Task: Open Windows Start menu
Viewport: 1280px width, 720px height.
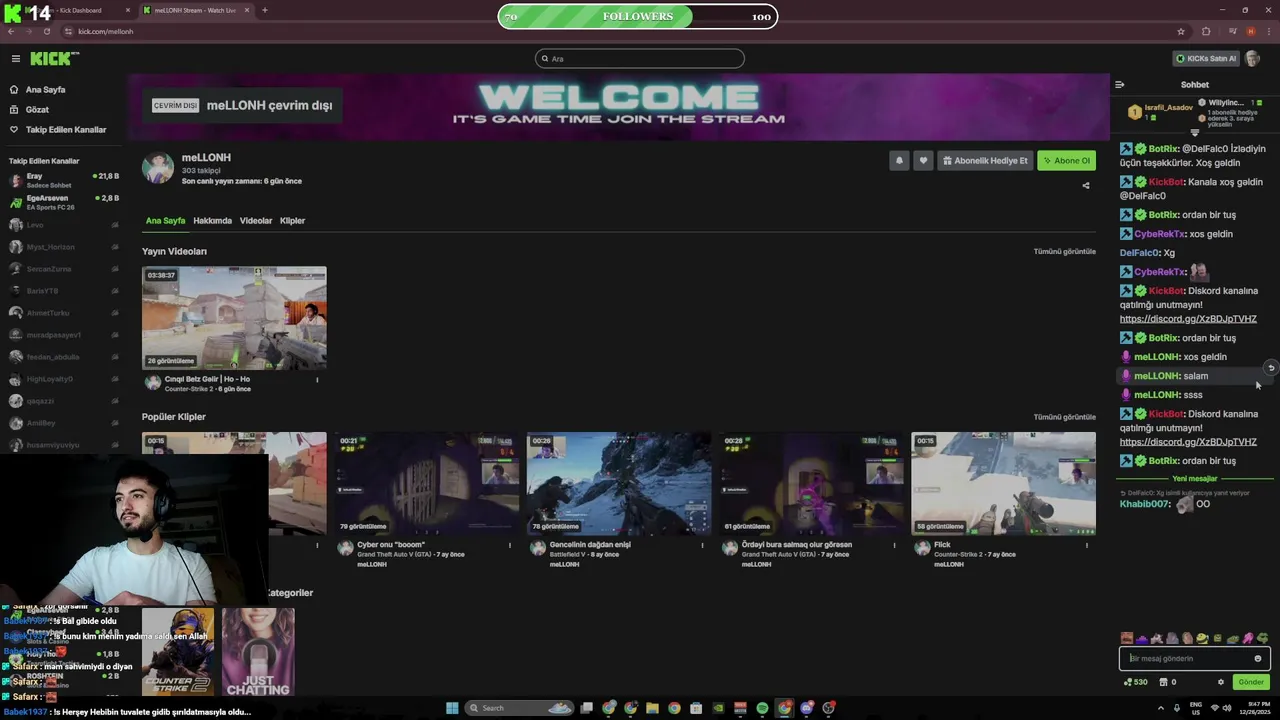Action: pos(452,708)
